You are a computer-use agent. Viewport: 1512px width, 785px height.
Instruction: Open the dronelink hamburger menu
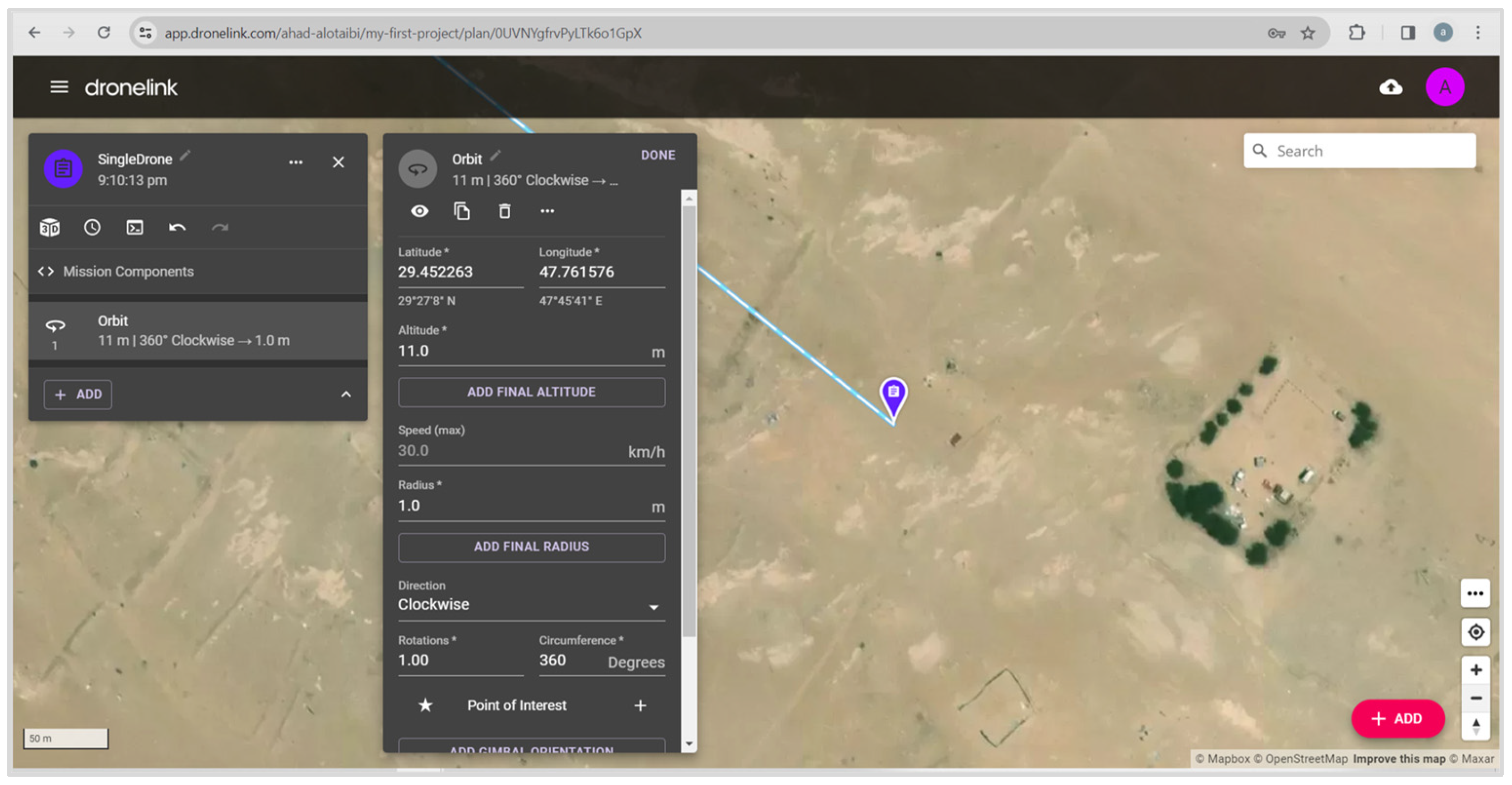click(59, 87)
